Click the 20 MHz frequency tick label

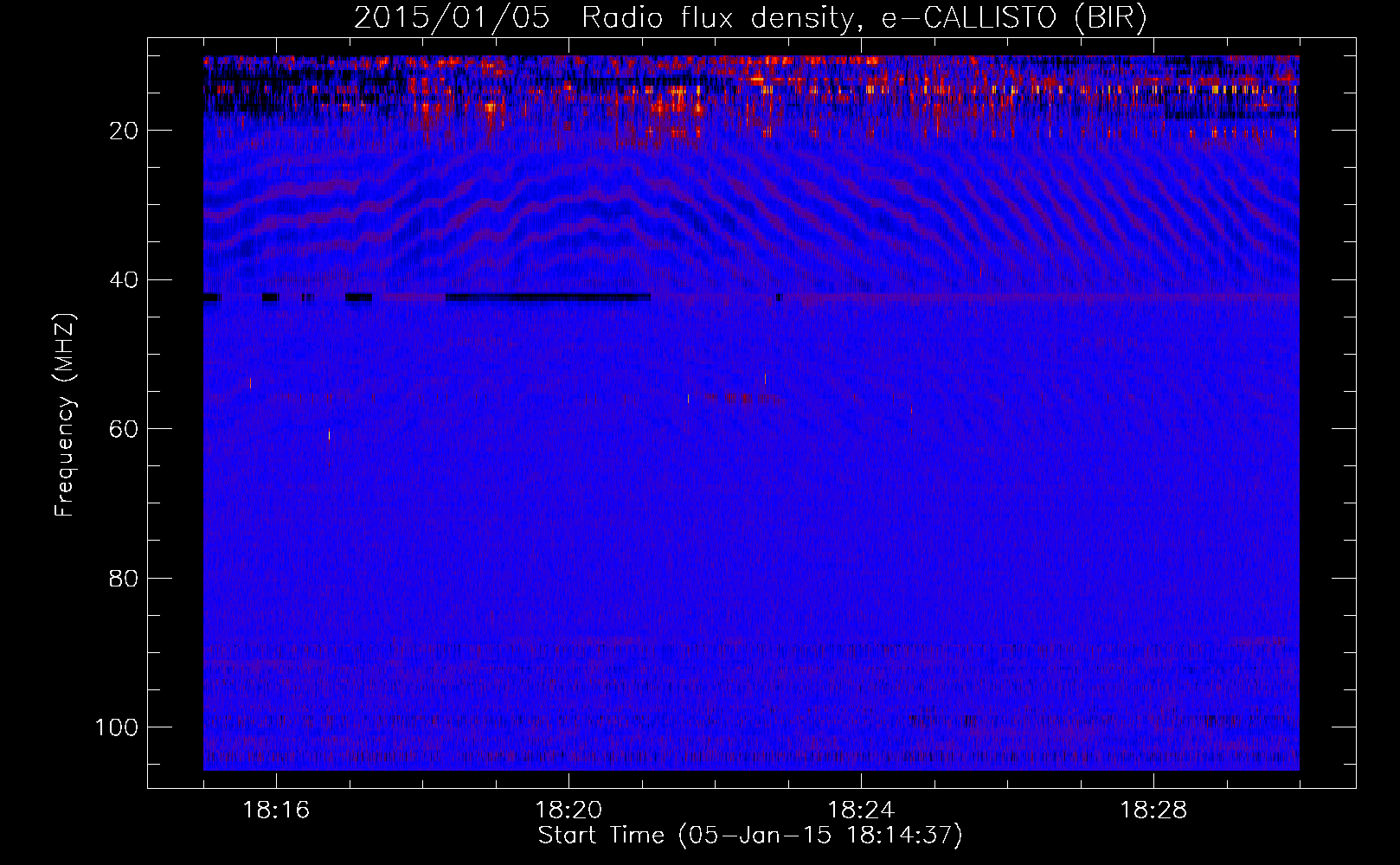(x=124, y=131)
